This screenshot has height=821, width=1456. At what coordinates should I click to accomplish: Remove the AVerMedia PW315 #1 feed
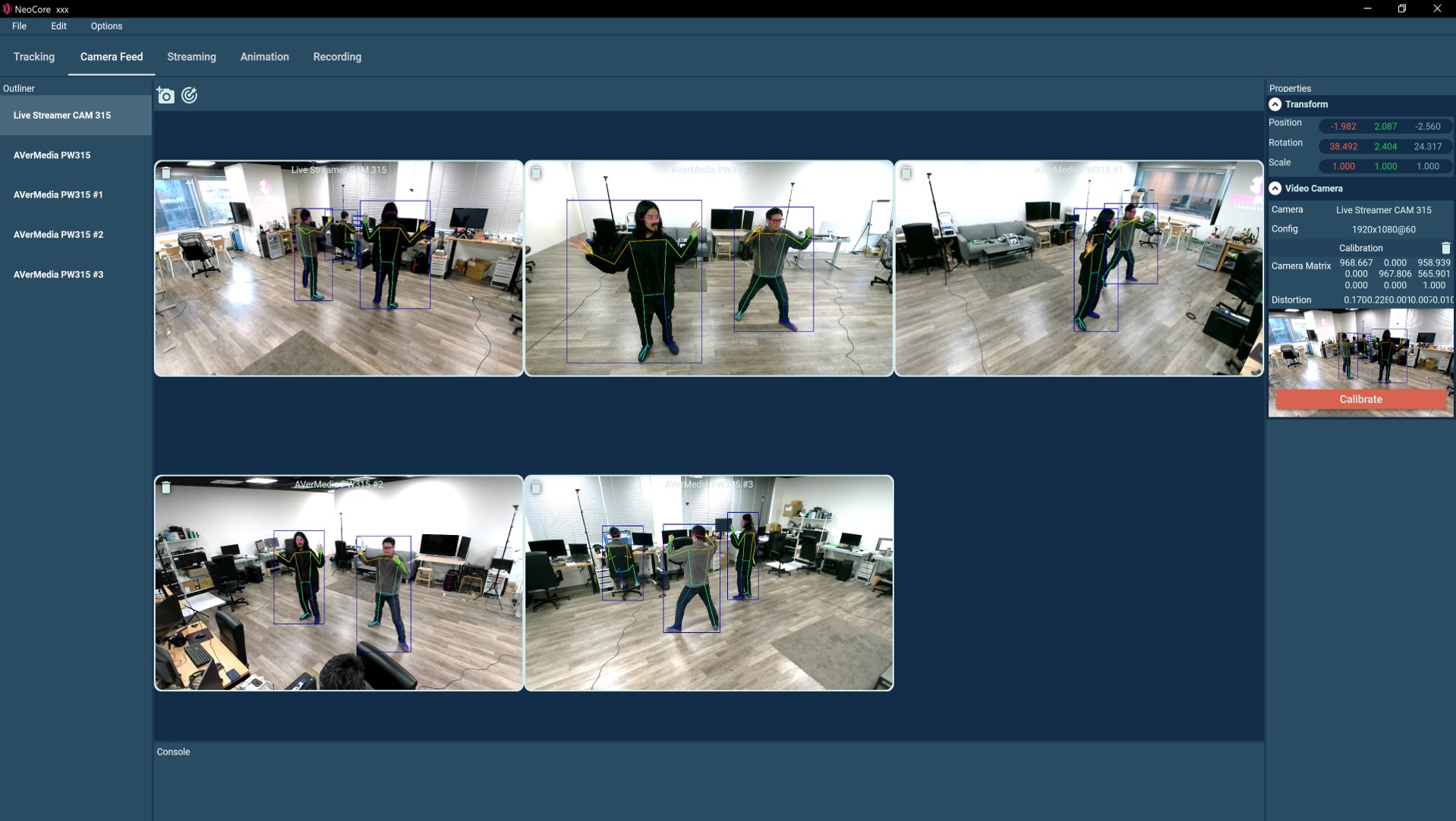[x=906, y=173]
